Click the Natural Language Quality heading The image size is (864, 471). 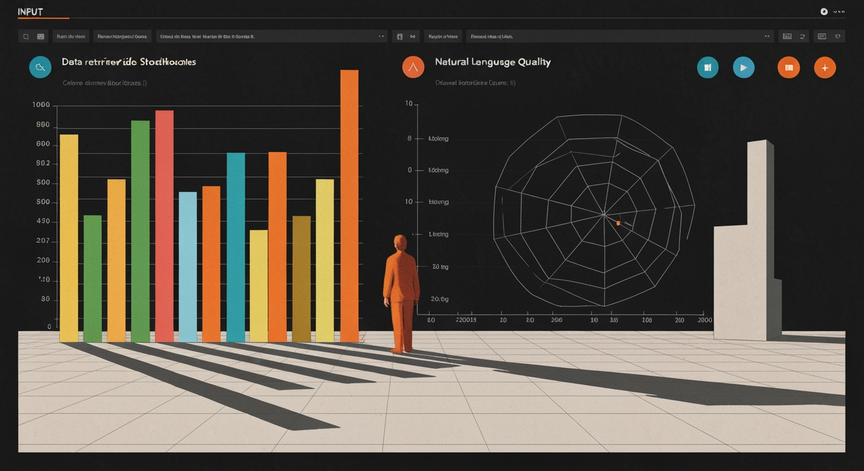[x=493, y=62]
